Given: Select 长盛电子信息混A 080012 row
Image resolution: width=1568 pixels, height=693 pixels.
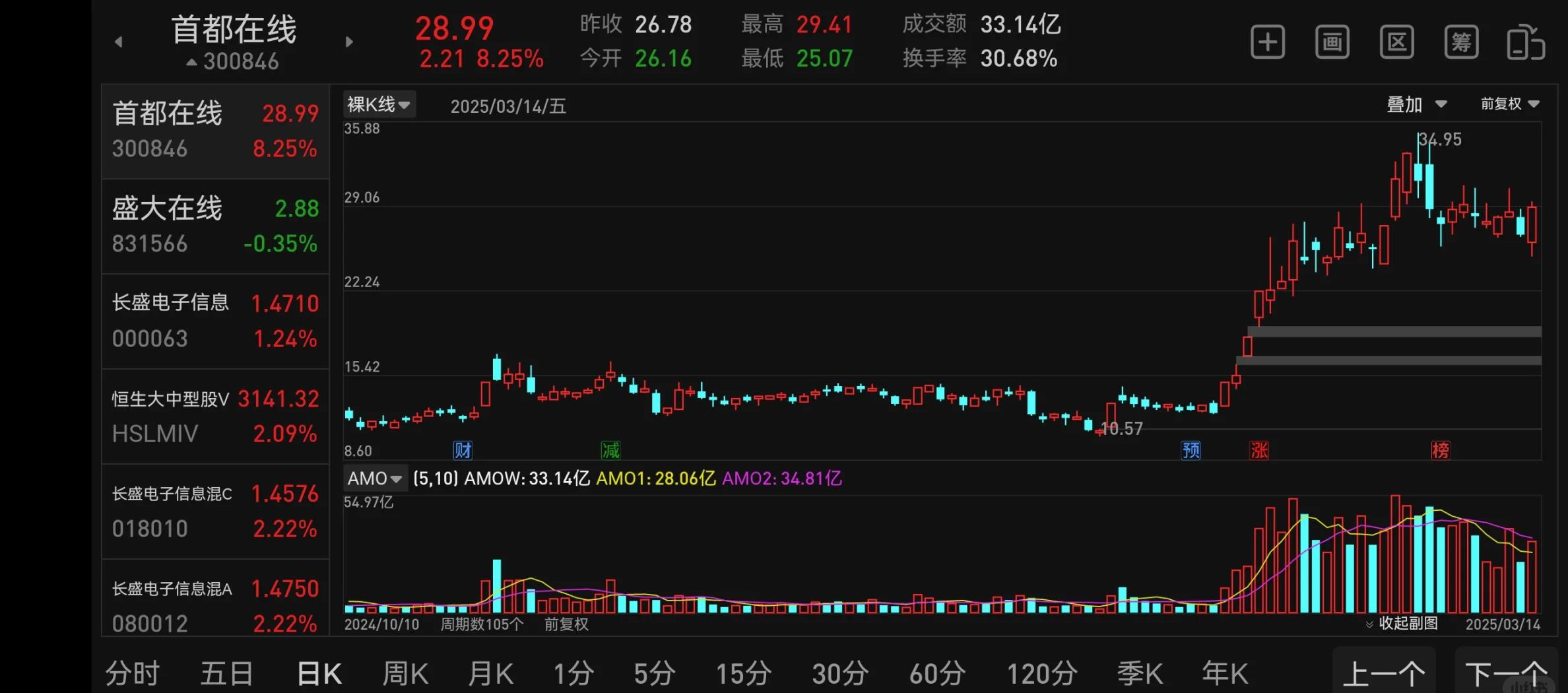Looking at the screenshot, I should tap(215, 599).
